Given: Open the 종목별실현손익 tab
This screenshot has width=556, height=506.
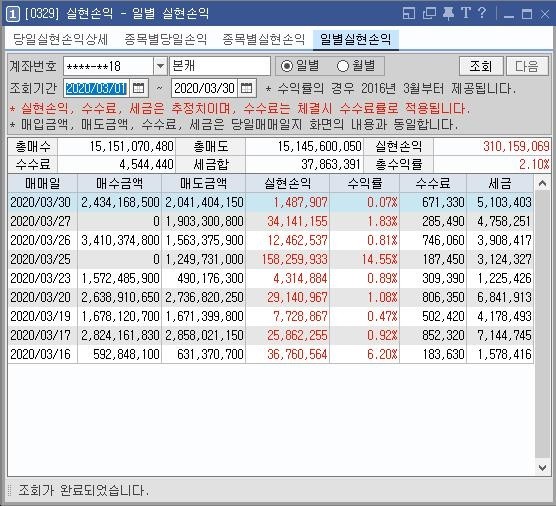Looking at the screenshot, I should pyautogui.click(x=263, y=39).
